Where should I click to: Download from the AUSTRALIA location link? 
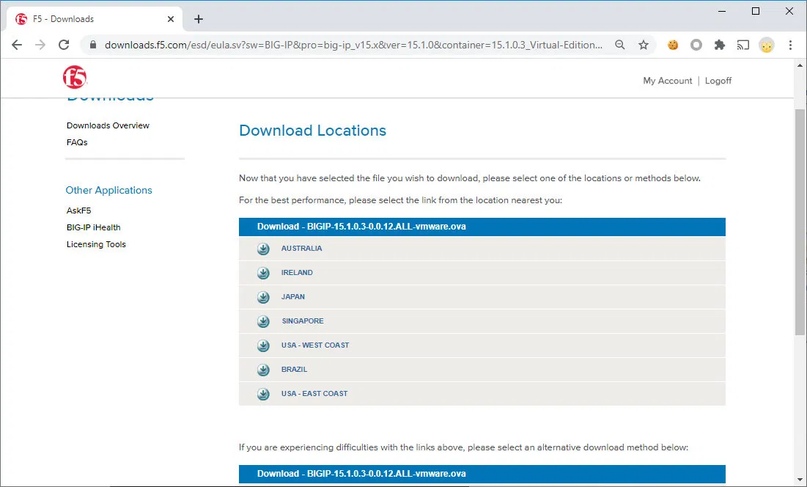302,249
